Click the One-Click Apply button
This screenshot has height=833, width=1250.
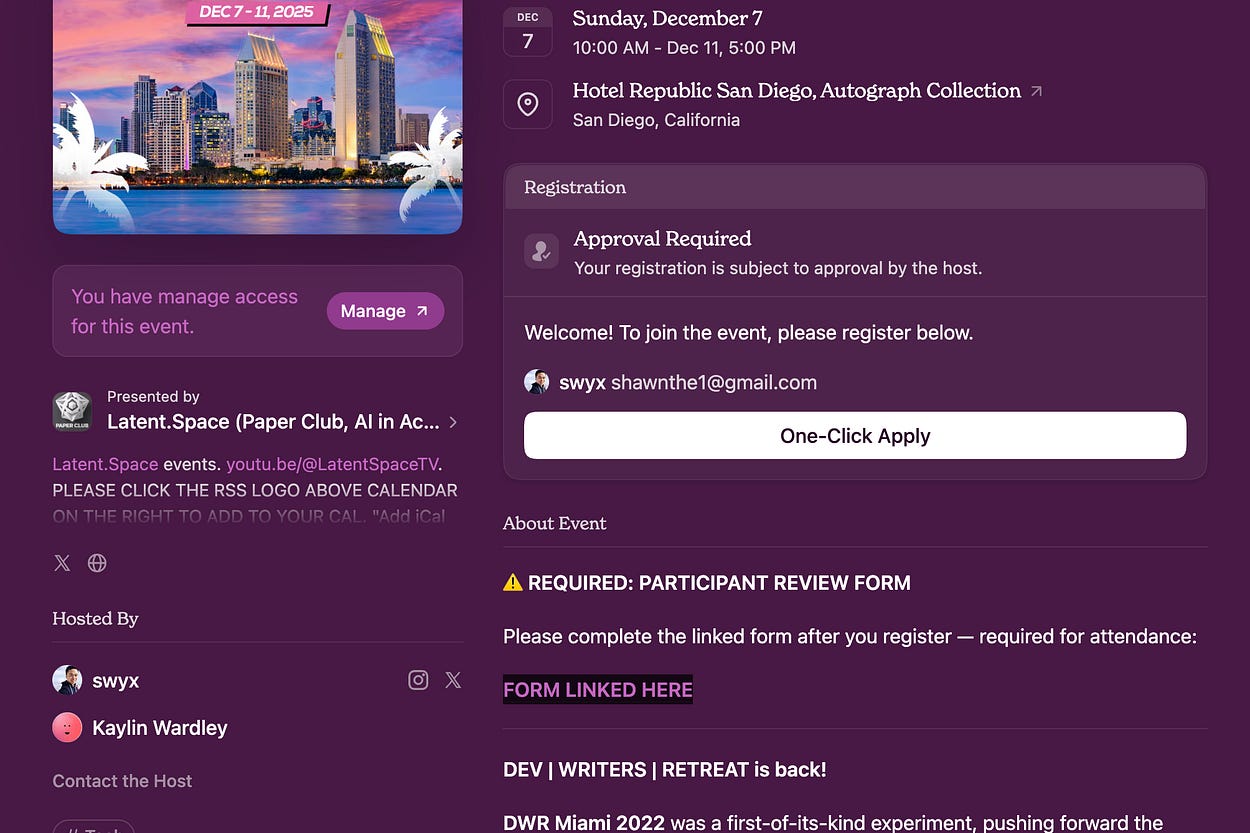coord(855,436)
